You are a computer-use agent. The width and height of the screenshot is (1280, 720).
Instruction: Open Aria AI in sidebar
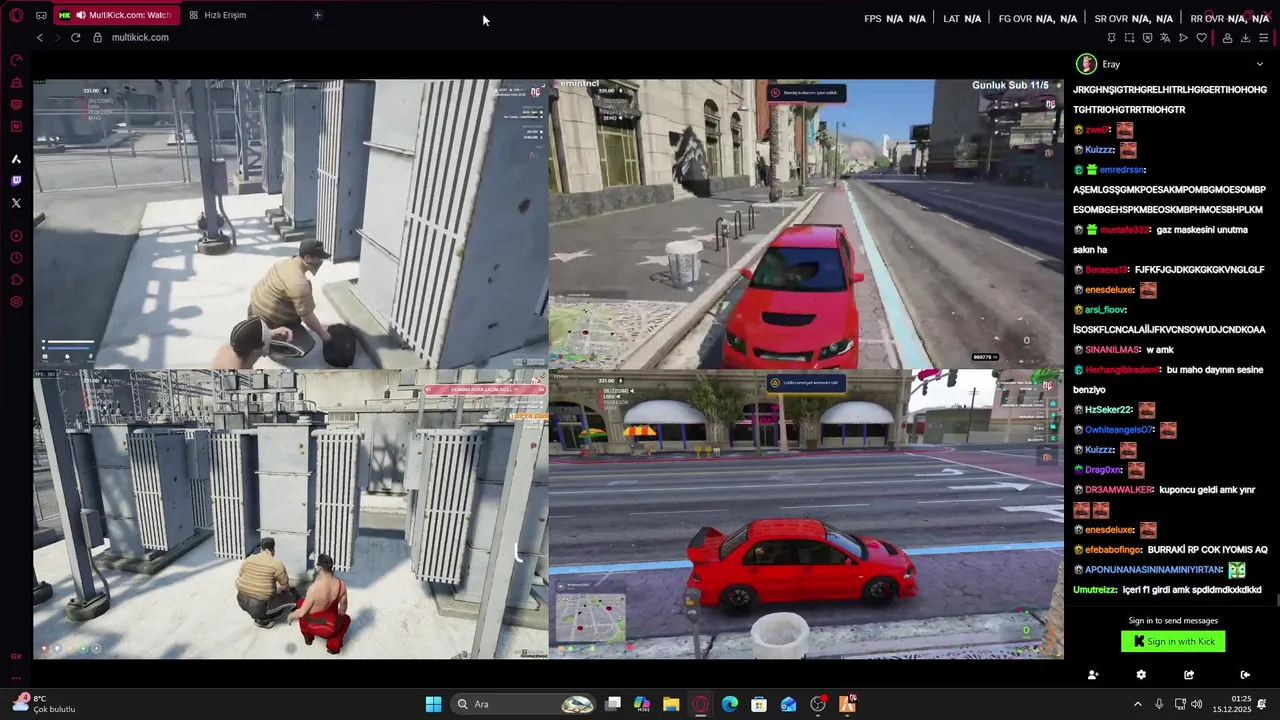[16, 159]
